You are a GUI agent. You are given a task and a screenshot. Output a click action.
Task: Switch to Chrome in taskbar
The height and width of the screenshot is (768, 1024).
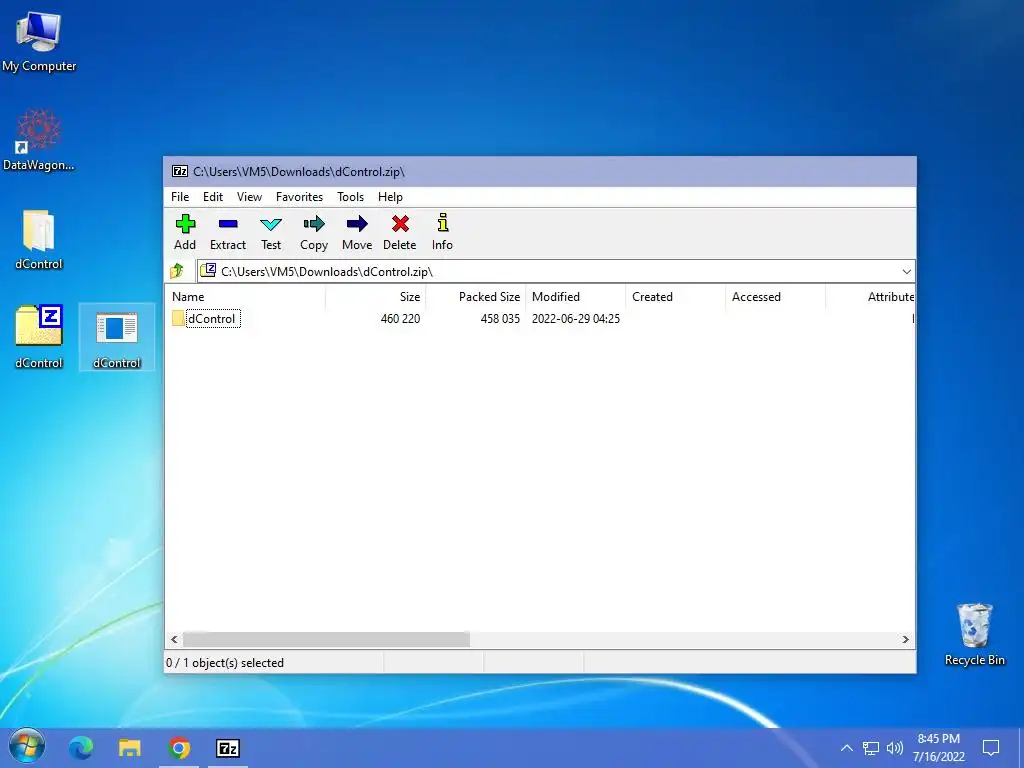click(179, 748)
